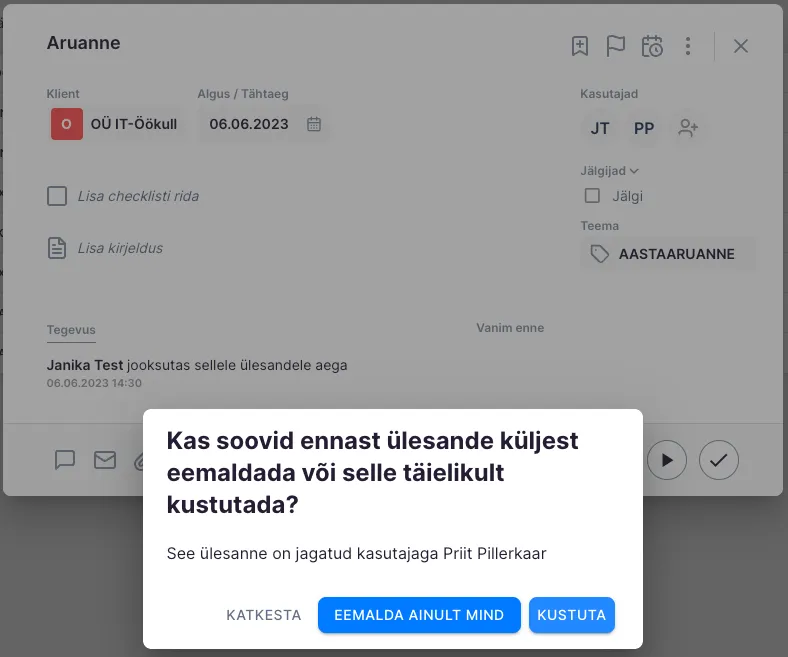This screenshot has width=788, height=657.
Task: Tick the checklist row checkbox
Action: (57, 196)
